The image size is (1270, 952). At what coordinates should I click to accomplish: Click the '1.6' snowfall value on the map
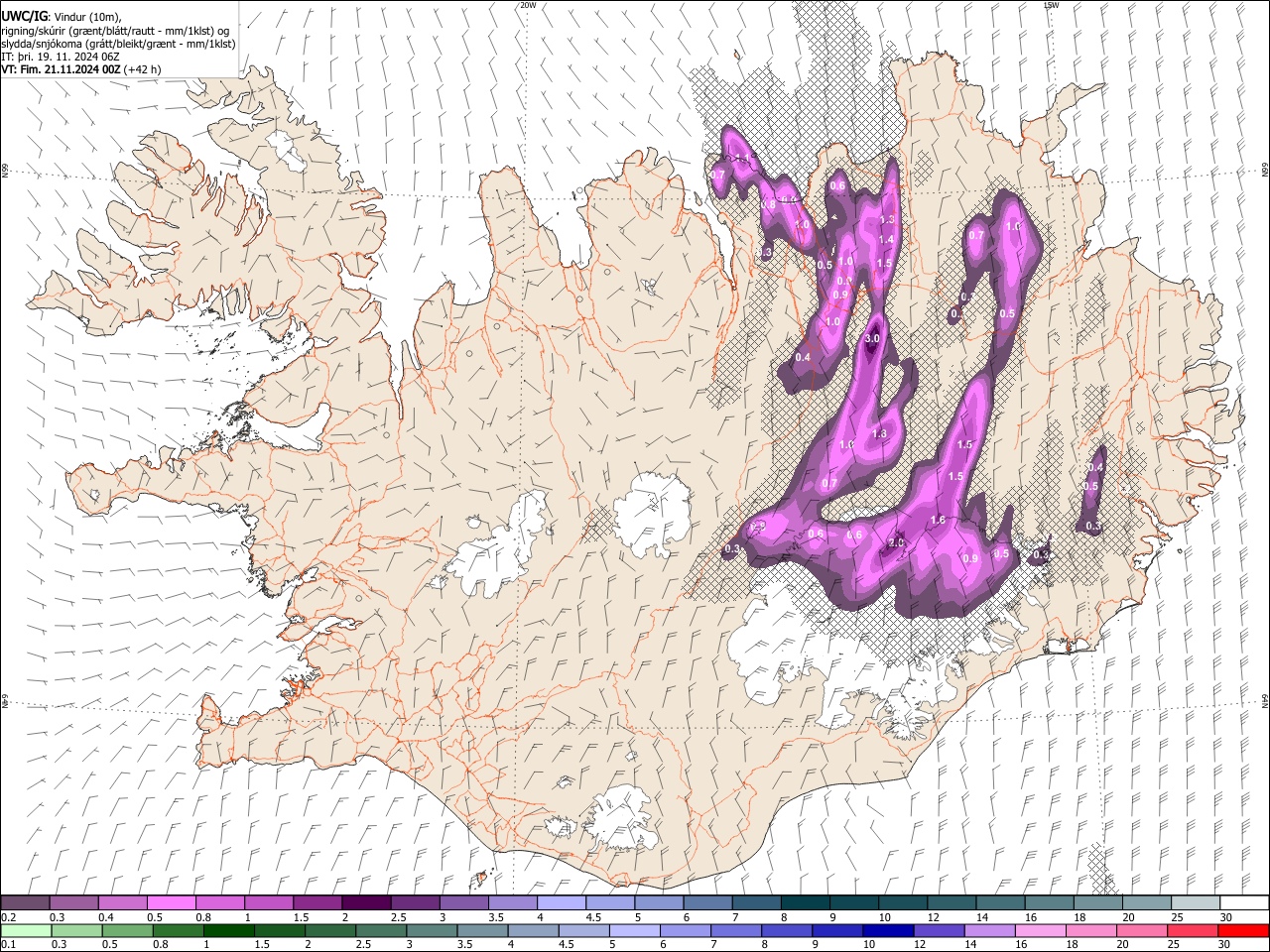(939, 521)
